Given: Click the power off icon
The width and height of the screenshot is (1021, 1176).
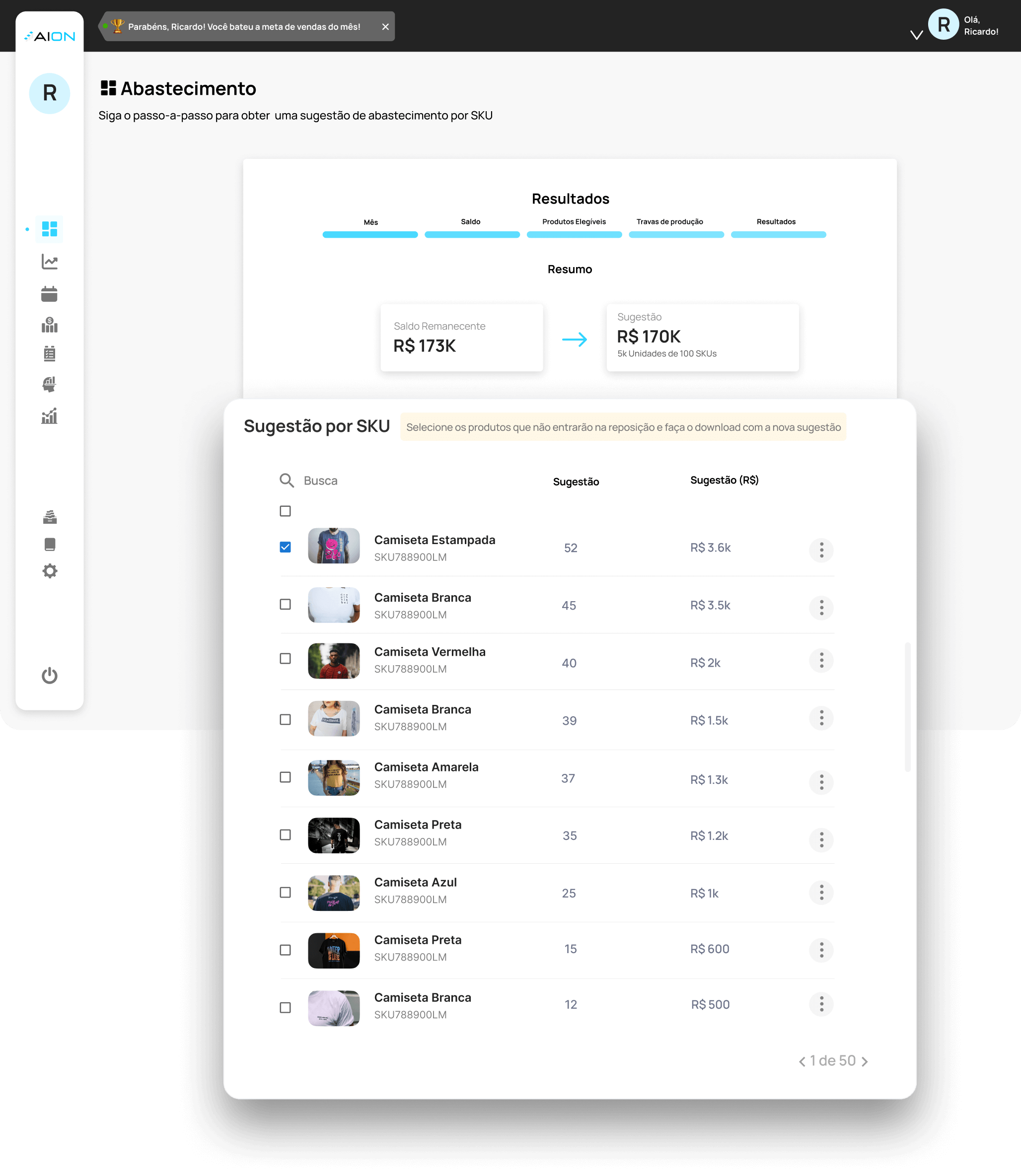Looking at the screenshot, I should point(50,676).
